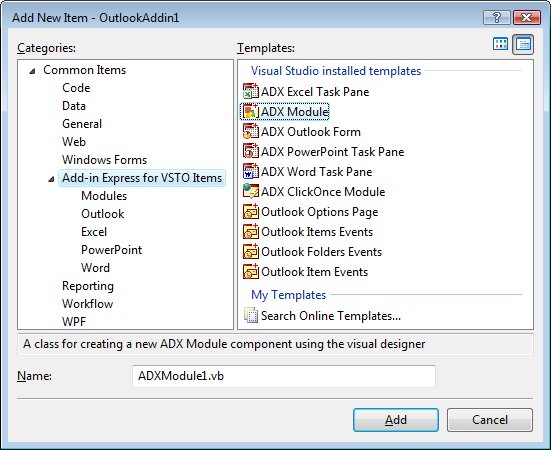Viewport: 551px width, 450px height.
Task: Select the Reporting category
Action: coord(88,286)
